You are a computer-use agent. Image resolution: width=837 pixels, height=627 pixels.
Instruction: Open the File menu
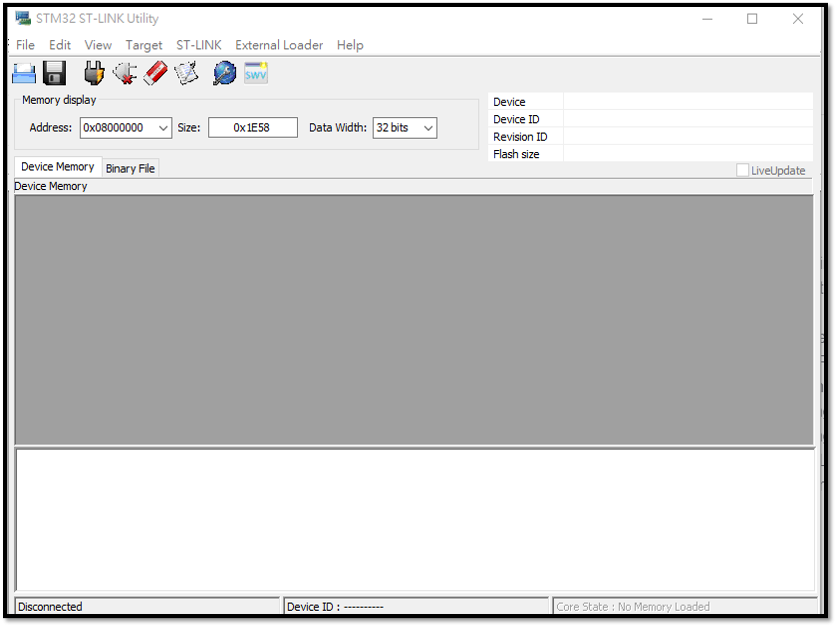coord(25,45)
